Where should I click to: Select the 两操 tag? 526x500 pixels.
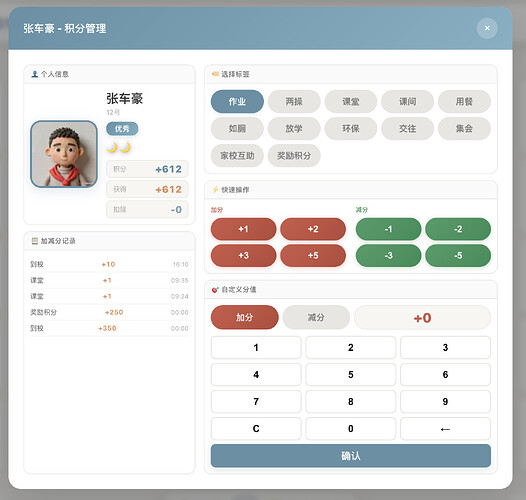294,101
